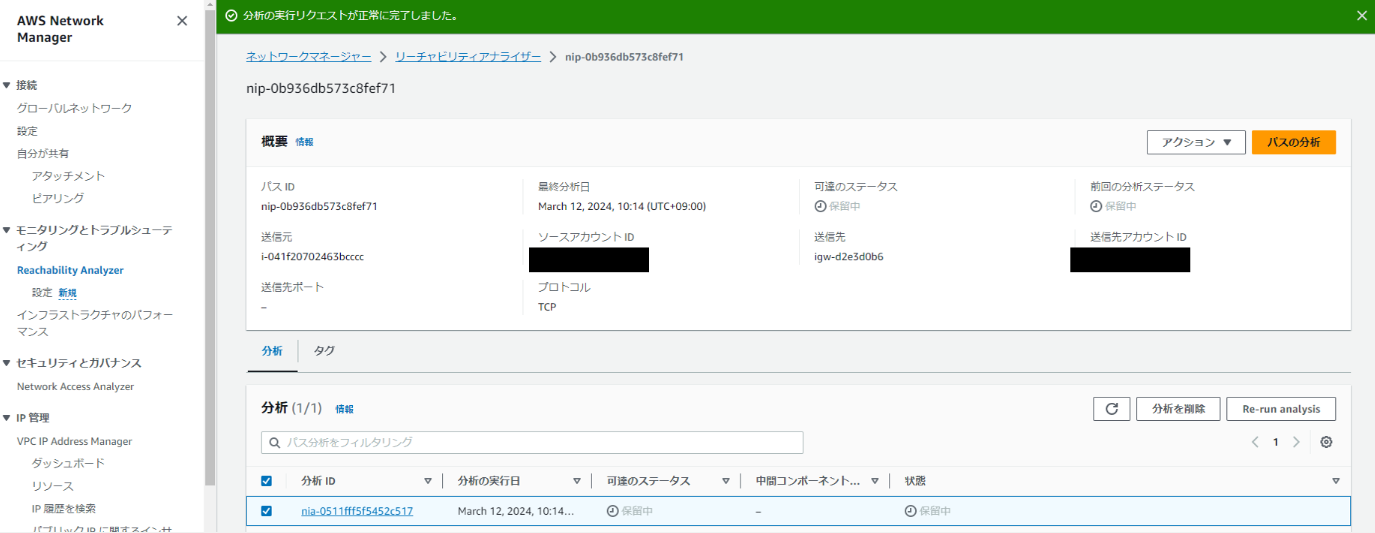1375x533 pixels.
Task: Click 最終分析日 value March 12, 2024, 10:14 (UTC+09:00)
Action: 622,207
